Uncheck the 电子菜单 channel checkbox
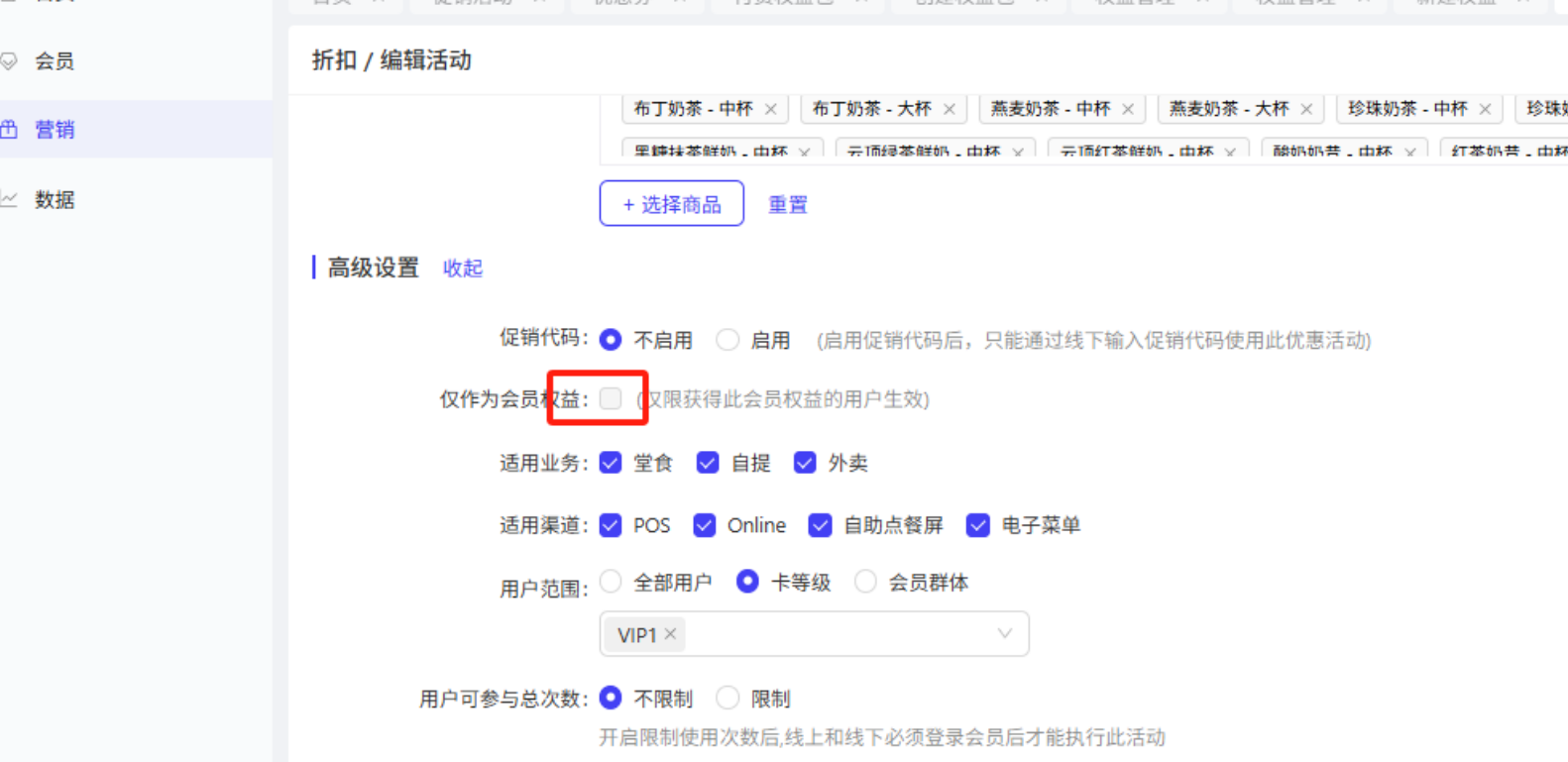 [x=978, y=525]
